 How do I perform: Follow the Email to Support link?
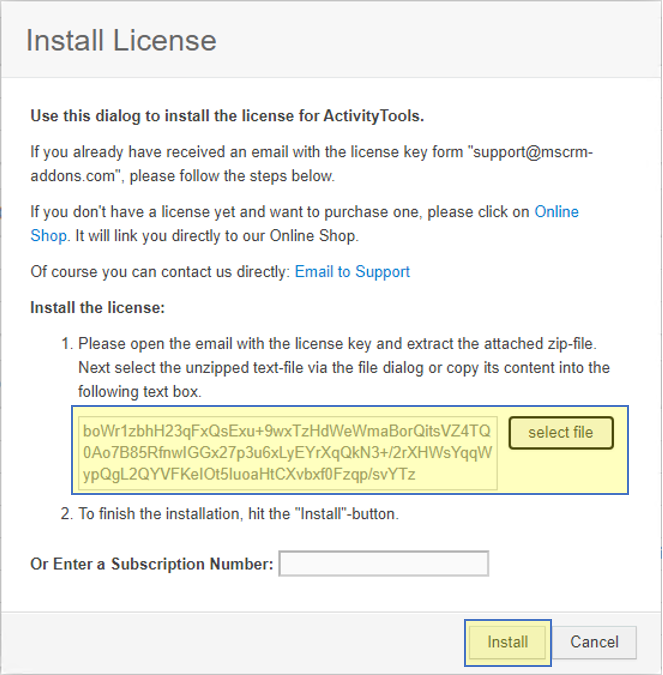(352, 271)
